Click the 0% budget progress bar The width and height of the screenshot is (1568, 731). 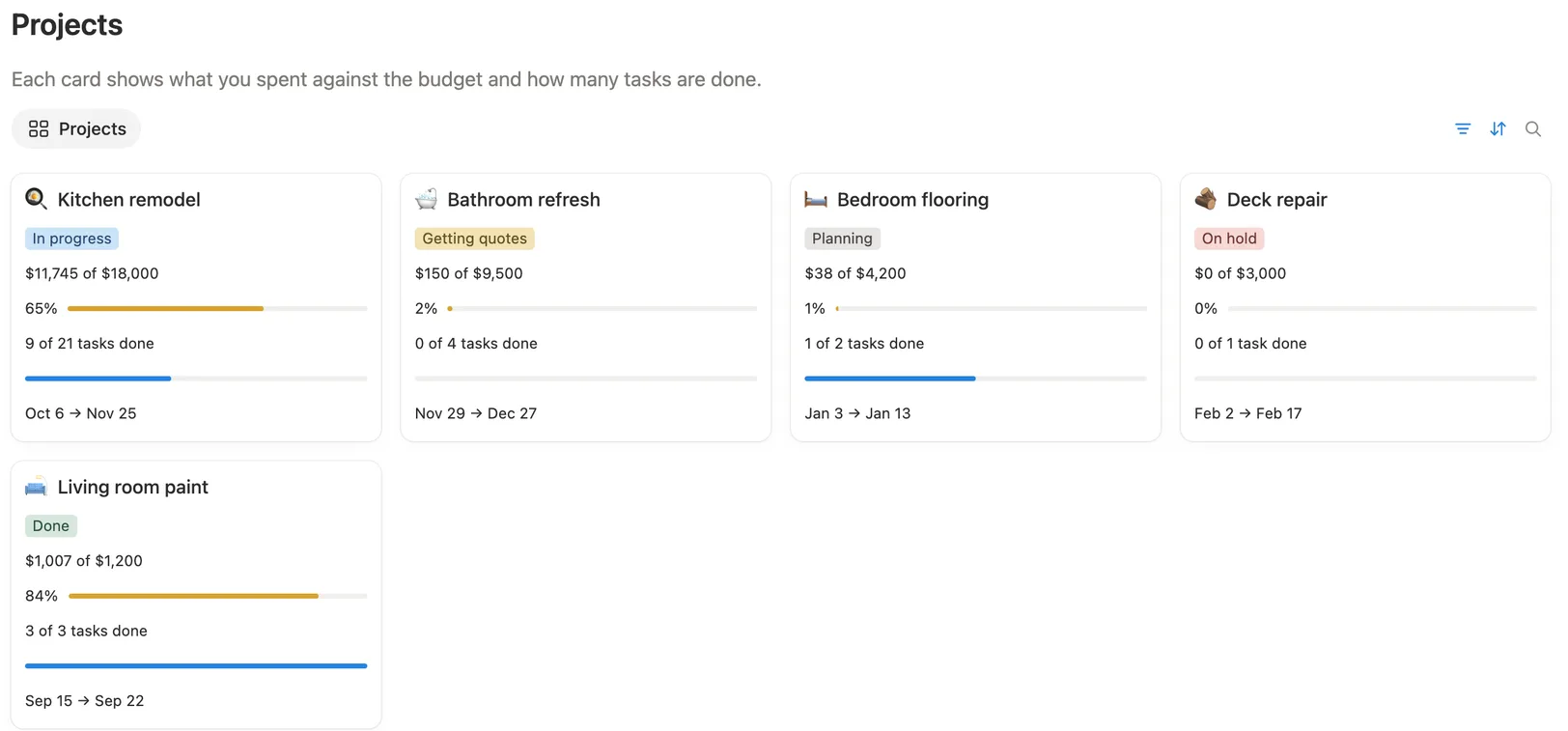(x=1382, y=309)
